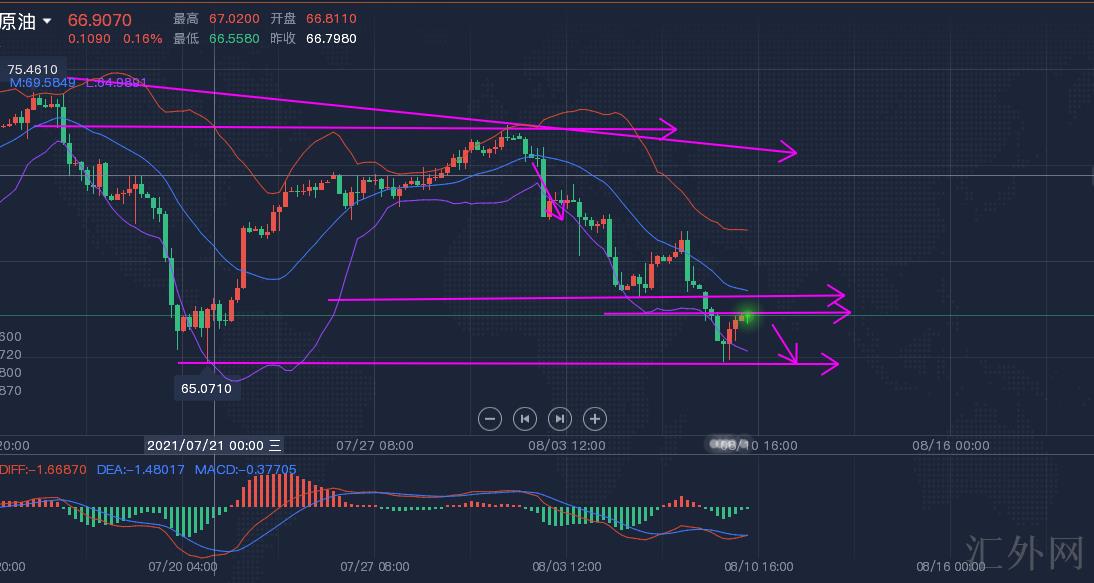Click the 开盘 price 66.8110
Screen dimensions: 1094x583
pyautogui.click(x=331, y=19)
